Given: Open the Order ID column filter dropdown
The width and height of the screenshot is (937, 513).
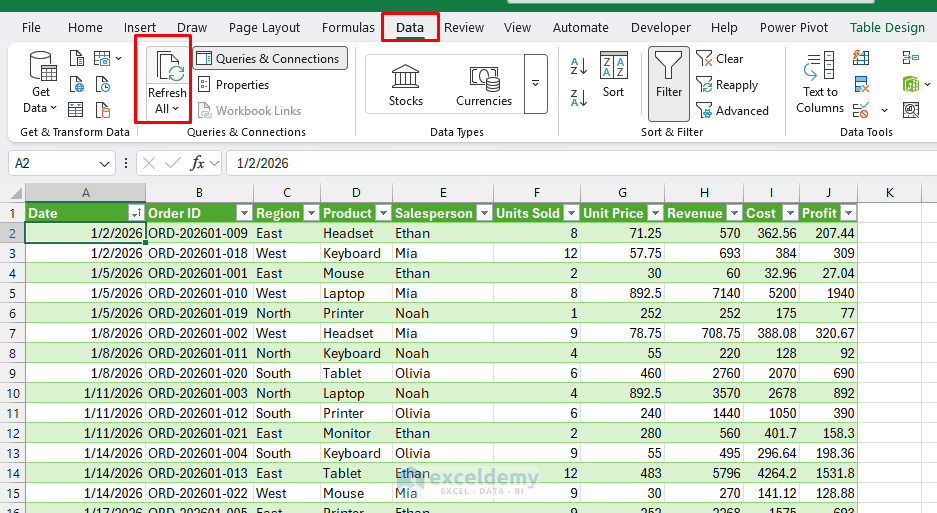Looking at the screenshot, I should [x=244, y=213].
